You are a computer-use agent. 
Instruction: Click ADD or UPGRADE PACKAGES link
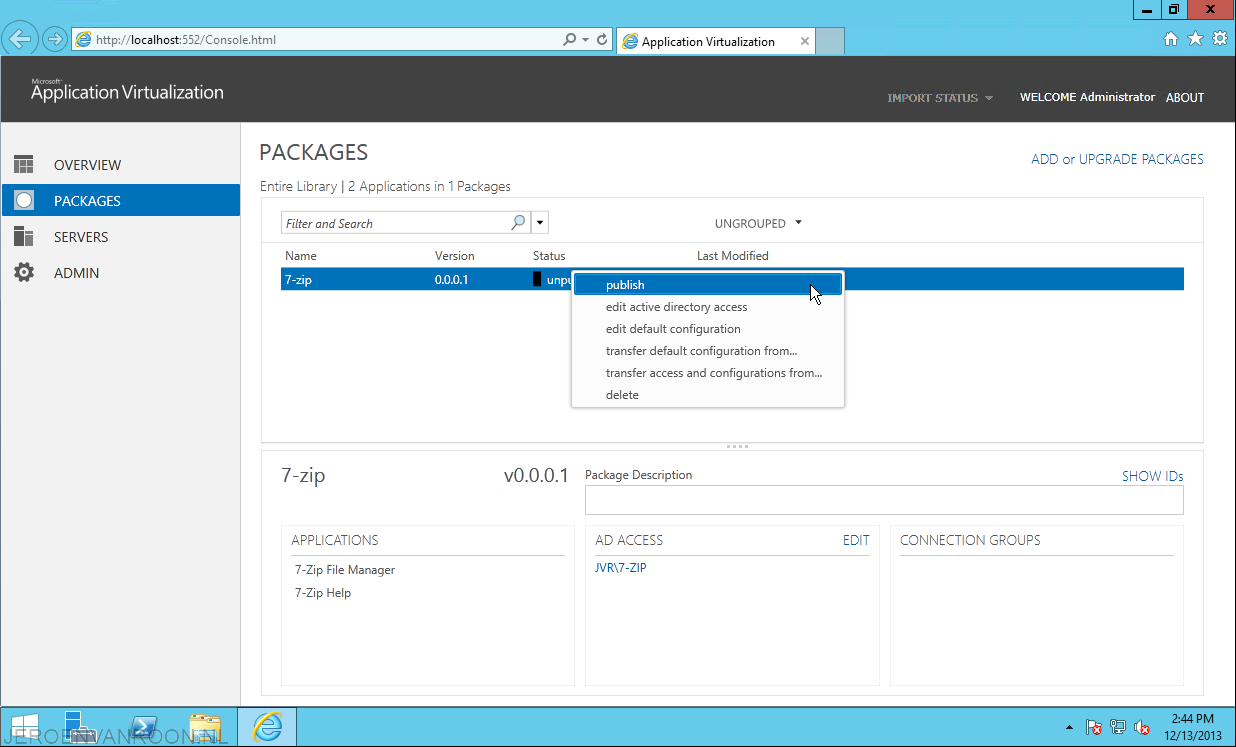(1117, 159)
